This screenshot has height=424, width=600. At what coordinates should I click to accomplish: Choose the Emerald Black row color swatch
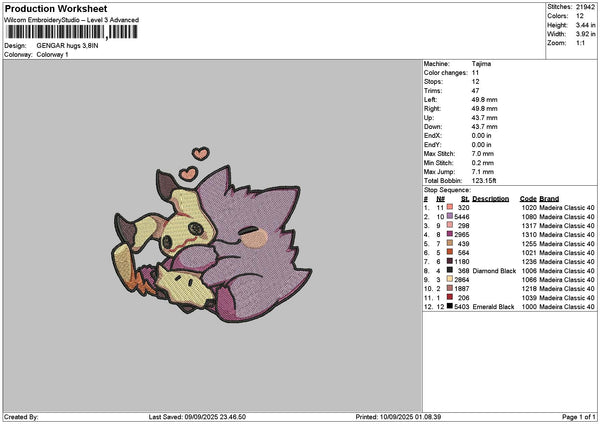click(x=450, y=307)
